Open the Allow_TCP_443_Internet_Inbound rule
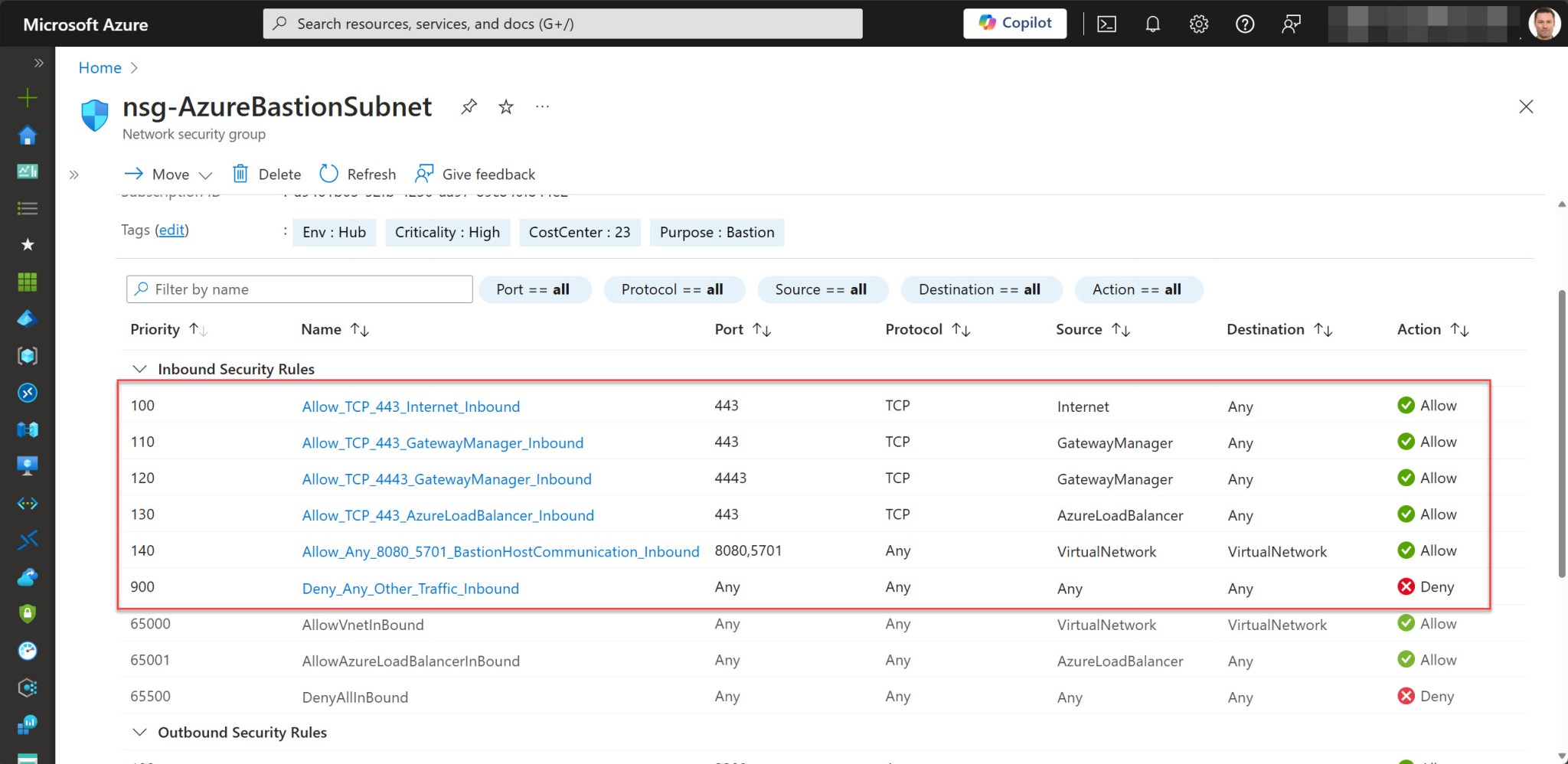The height and width of the screenshot is (764, 1568). [410, 406]
